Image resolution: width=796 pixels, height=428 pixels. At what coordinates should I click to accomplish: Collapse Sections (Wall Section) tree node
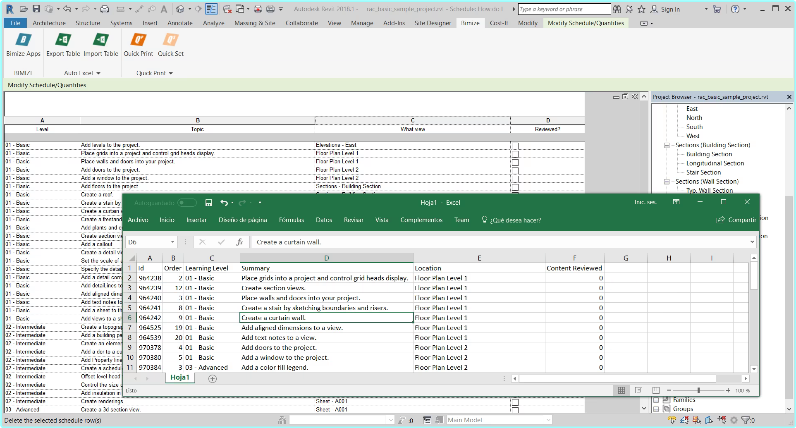[x=667, y=182]
